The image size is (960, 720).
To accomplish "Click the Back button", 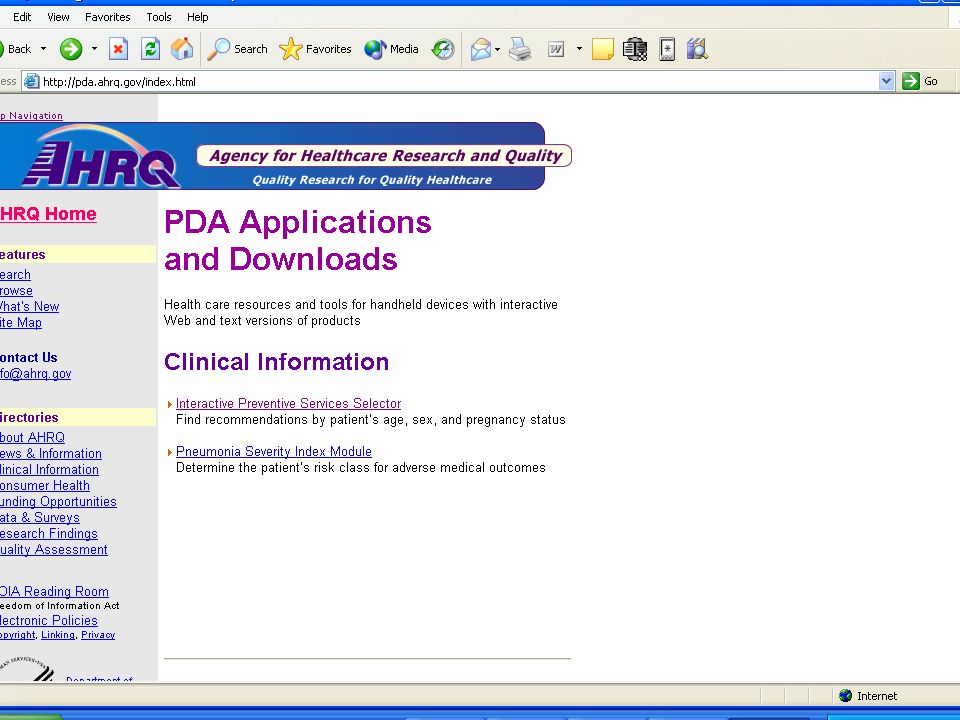I will pyautogui.click(x=16, y=49).
